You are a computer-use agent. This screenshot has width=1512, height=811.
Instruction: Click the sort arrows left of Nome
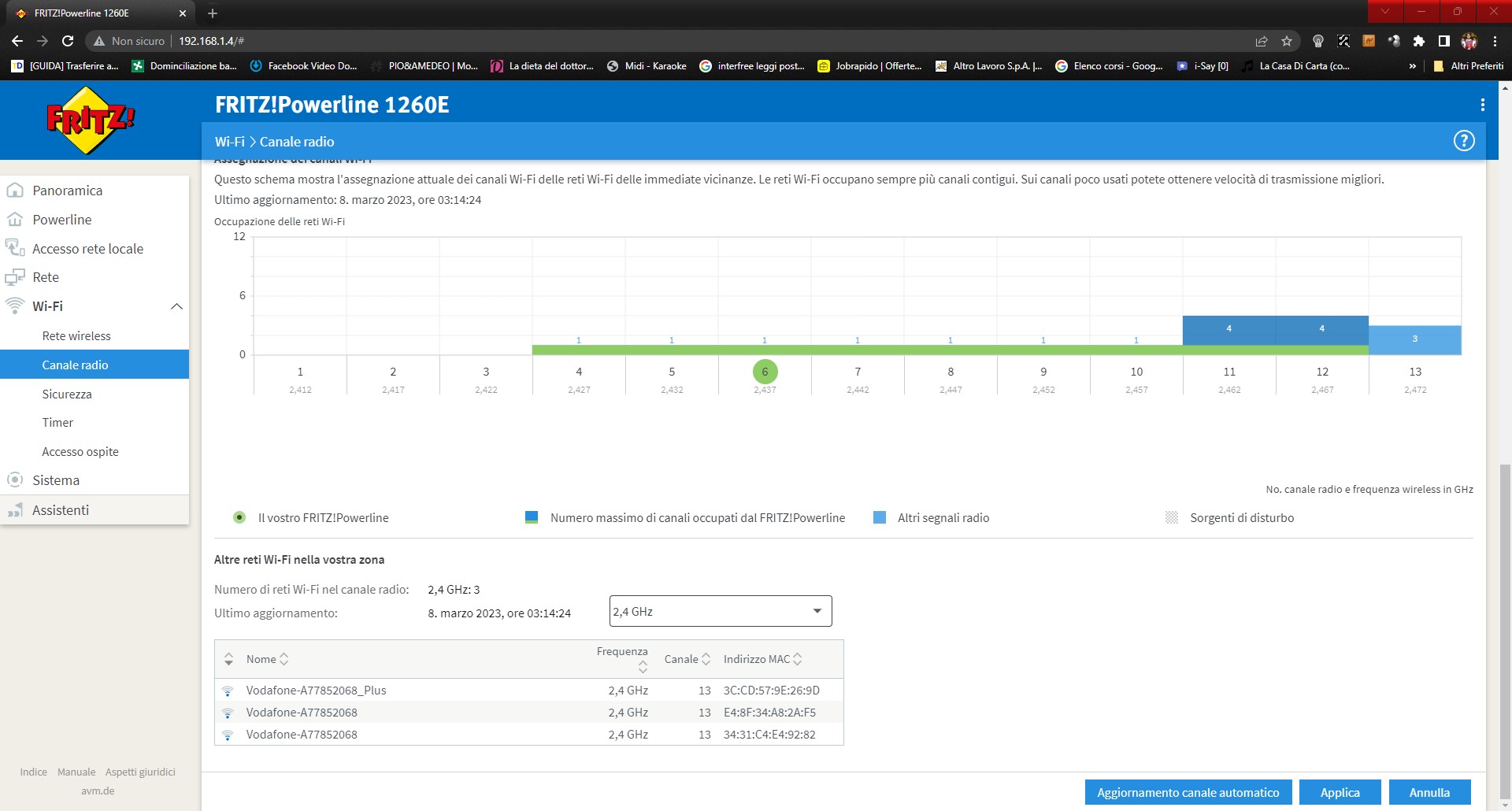pyautogui.click(x=228, y=659)
